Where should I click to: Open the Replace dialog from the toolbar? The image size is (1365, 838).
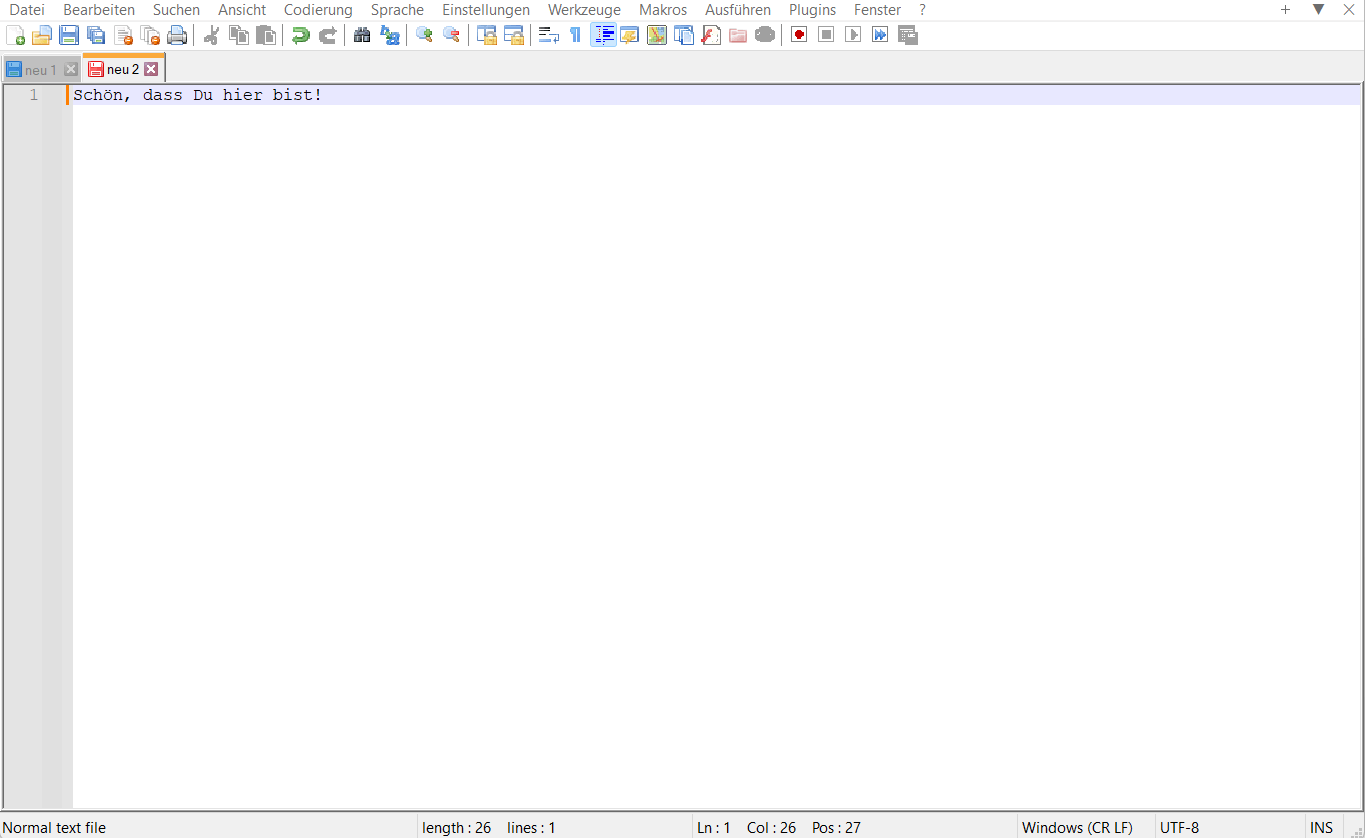pos(389,34)
